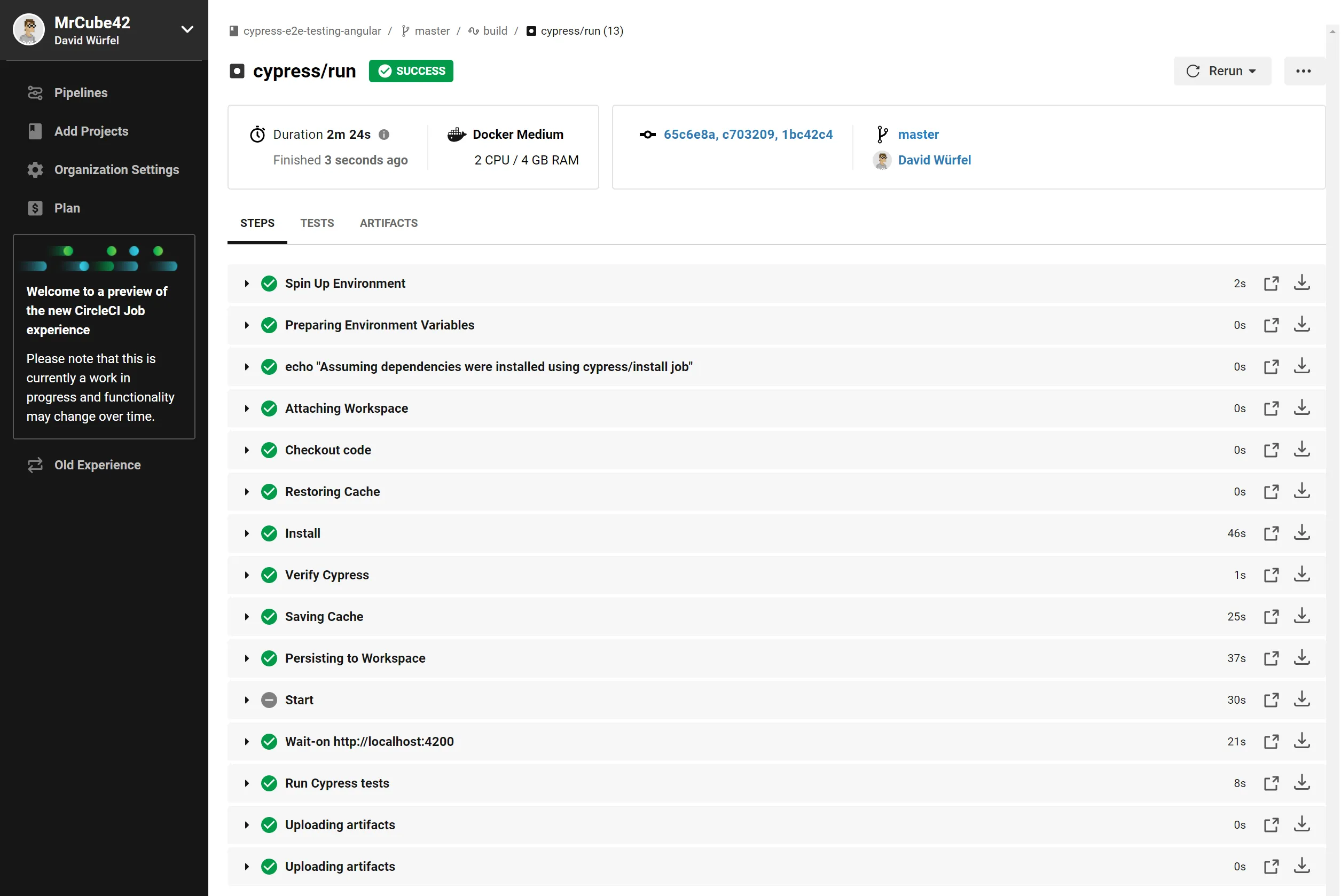Download the Saving Cache step log
This screenshot has width=1341, height=896.
pyautogui.click(x=1301, y=616)
